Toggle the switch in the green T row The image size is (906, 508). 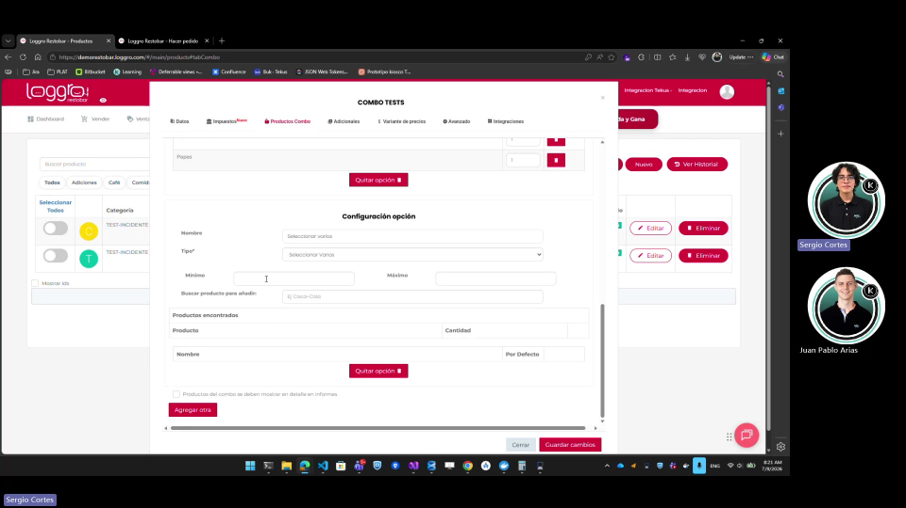pos(55,255)
